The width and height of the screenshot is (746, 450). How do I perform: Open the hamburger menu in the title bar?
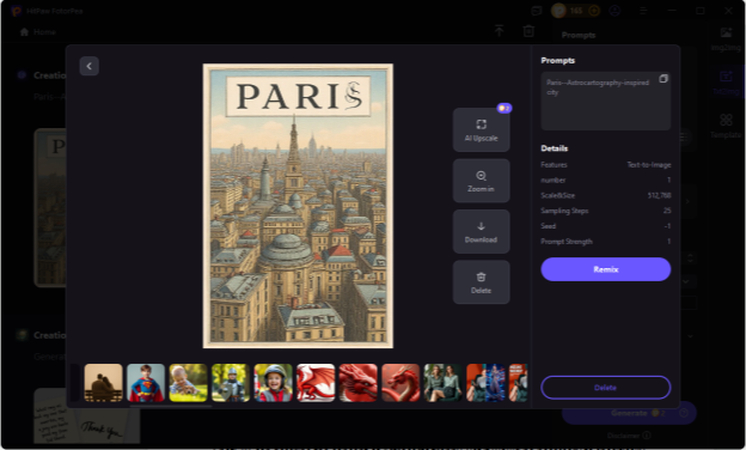tap(643, 11)
